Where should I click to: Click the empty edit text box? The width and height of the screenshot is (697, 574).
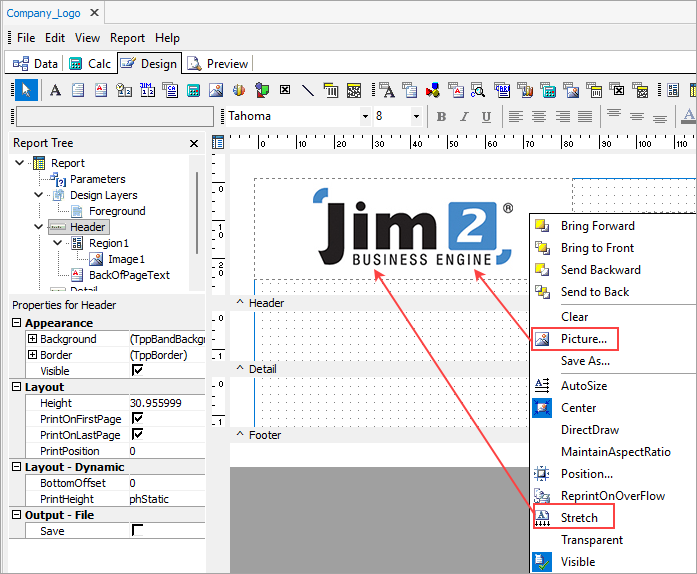point(115,116)
